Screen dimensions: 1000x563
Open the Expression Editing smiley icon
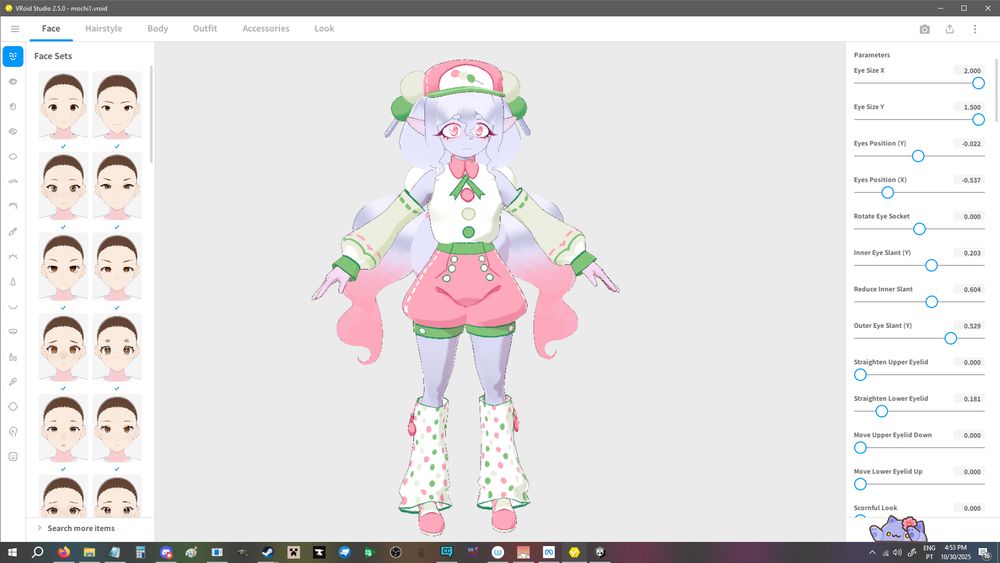13,457
